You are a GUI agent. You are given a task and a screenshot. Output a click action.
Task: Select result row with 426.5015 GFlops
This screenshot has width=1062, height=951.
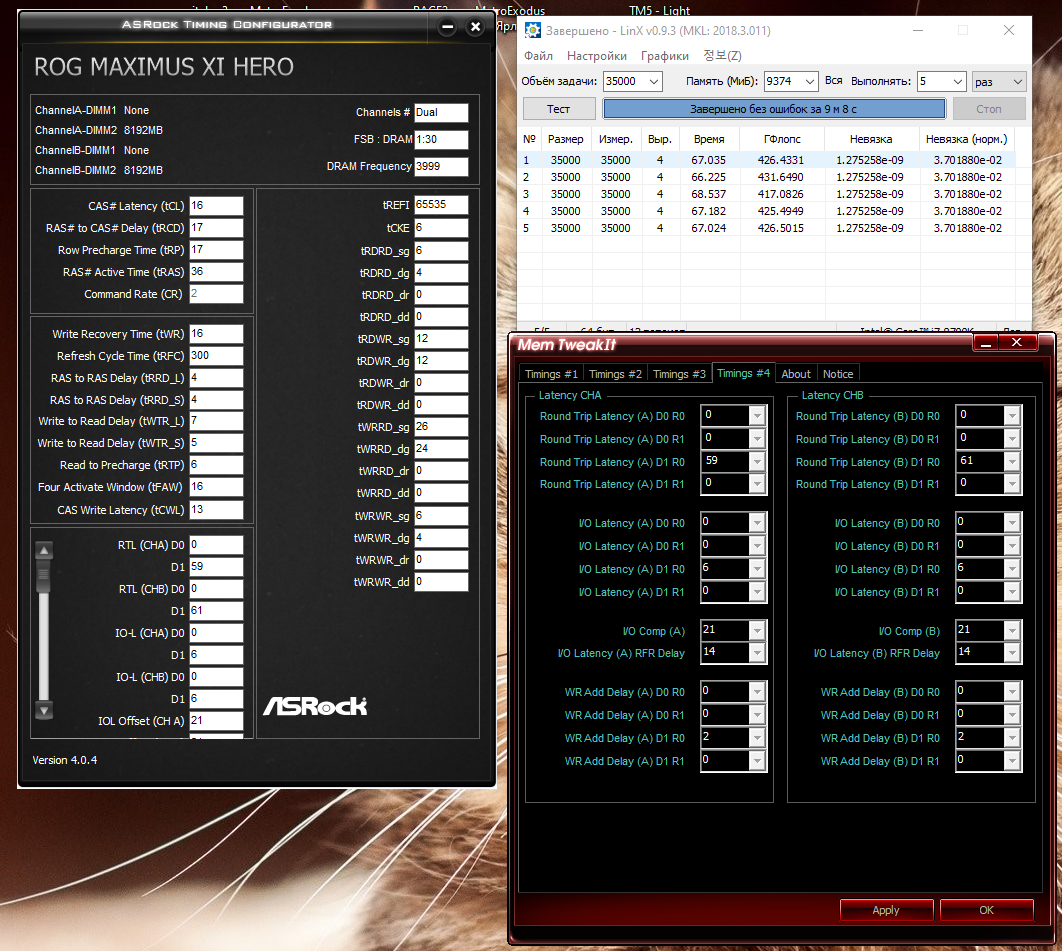tap(767, 228)
